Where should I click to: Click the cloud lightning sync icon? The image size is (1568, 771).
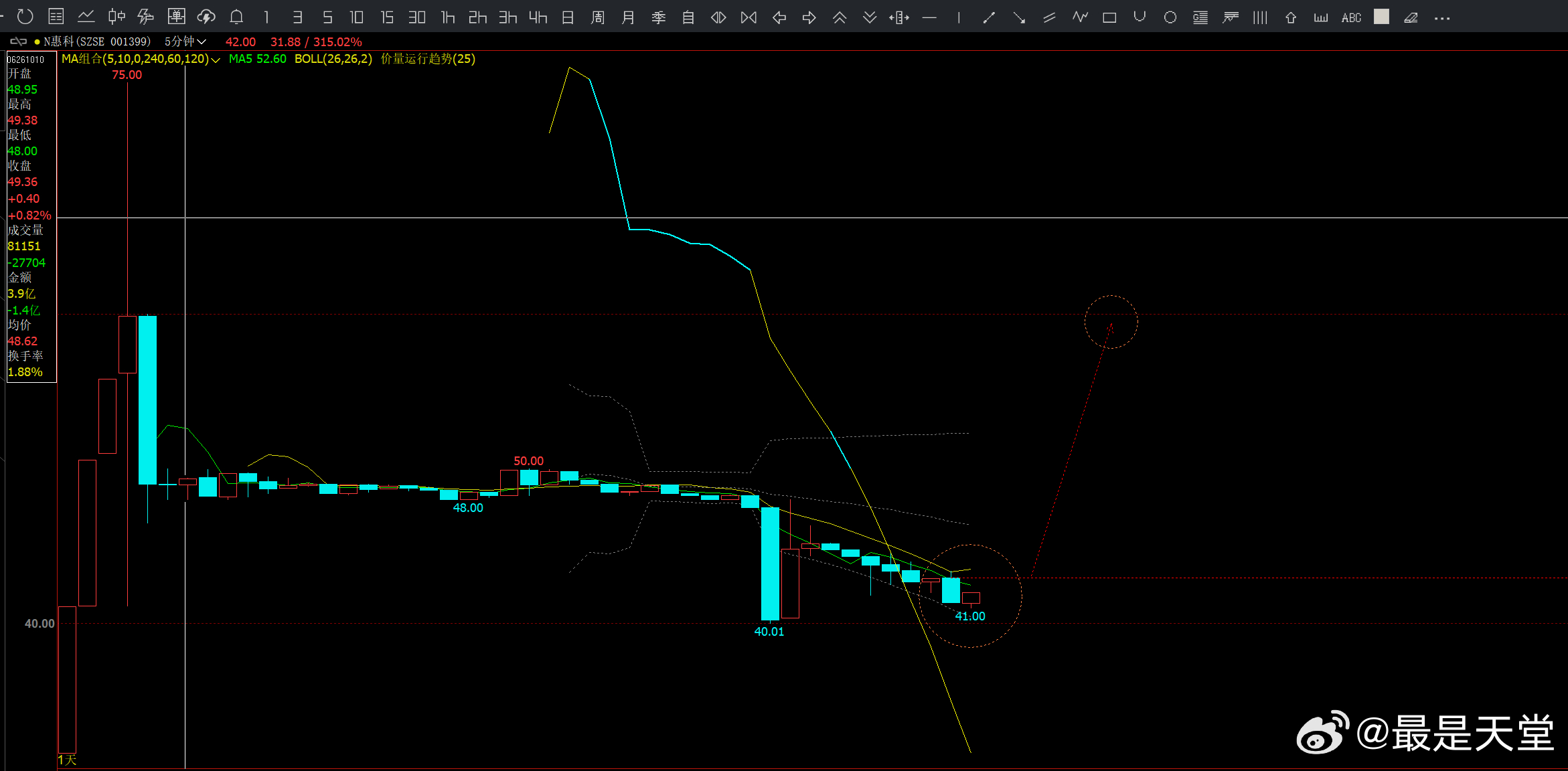tap(206, 17)
